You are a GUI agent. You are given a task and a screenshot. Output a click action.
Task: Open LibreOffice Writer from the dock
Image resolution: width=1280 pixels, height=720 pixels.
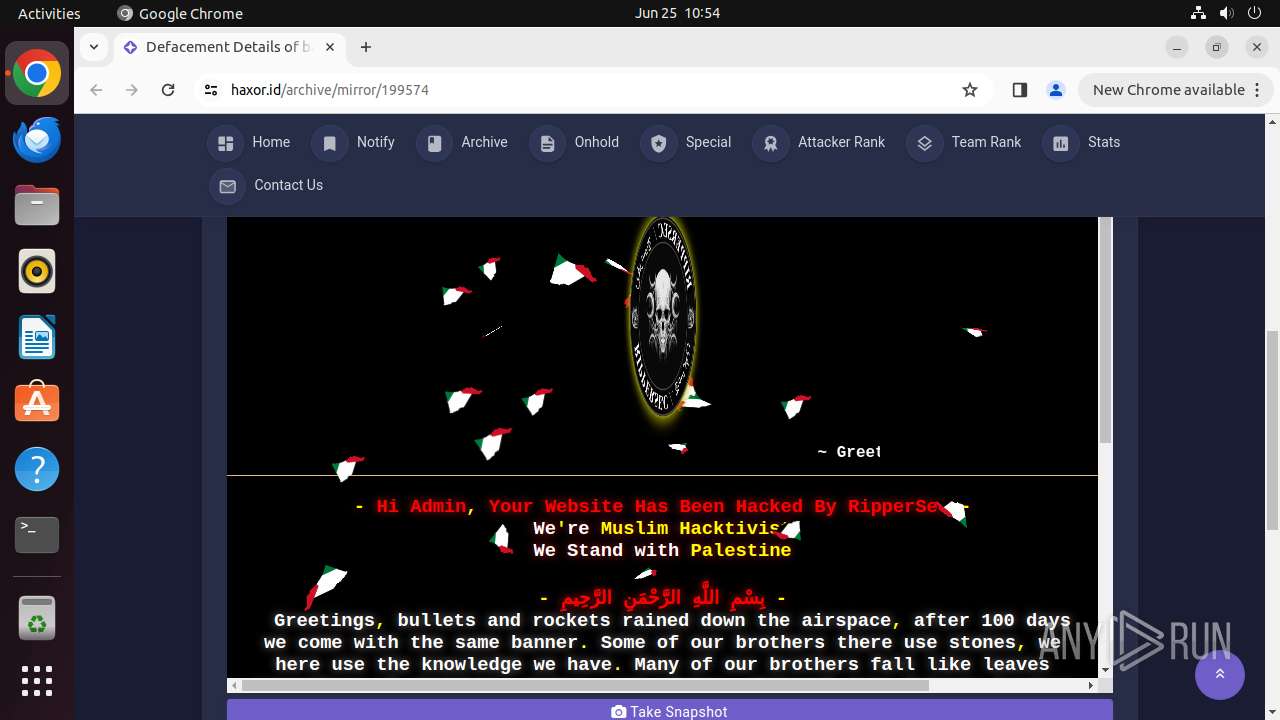pyautogui.click(x=37, y=337)
